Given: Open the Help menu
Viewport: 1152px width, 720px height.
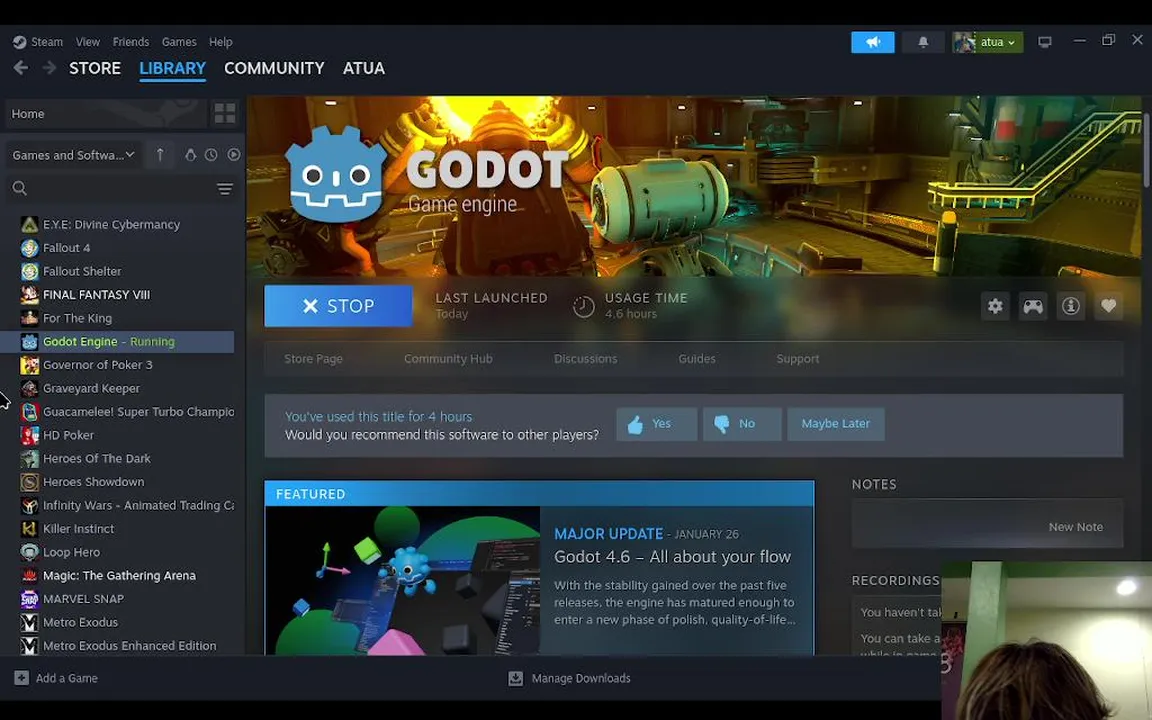Looking at the screenshot, I should (x=220, y=42).
